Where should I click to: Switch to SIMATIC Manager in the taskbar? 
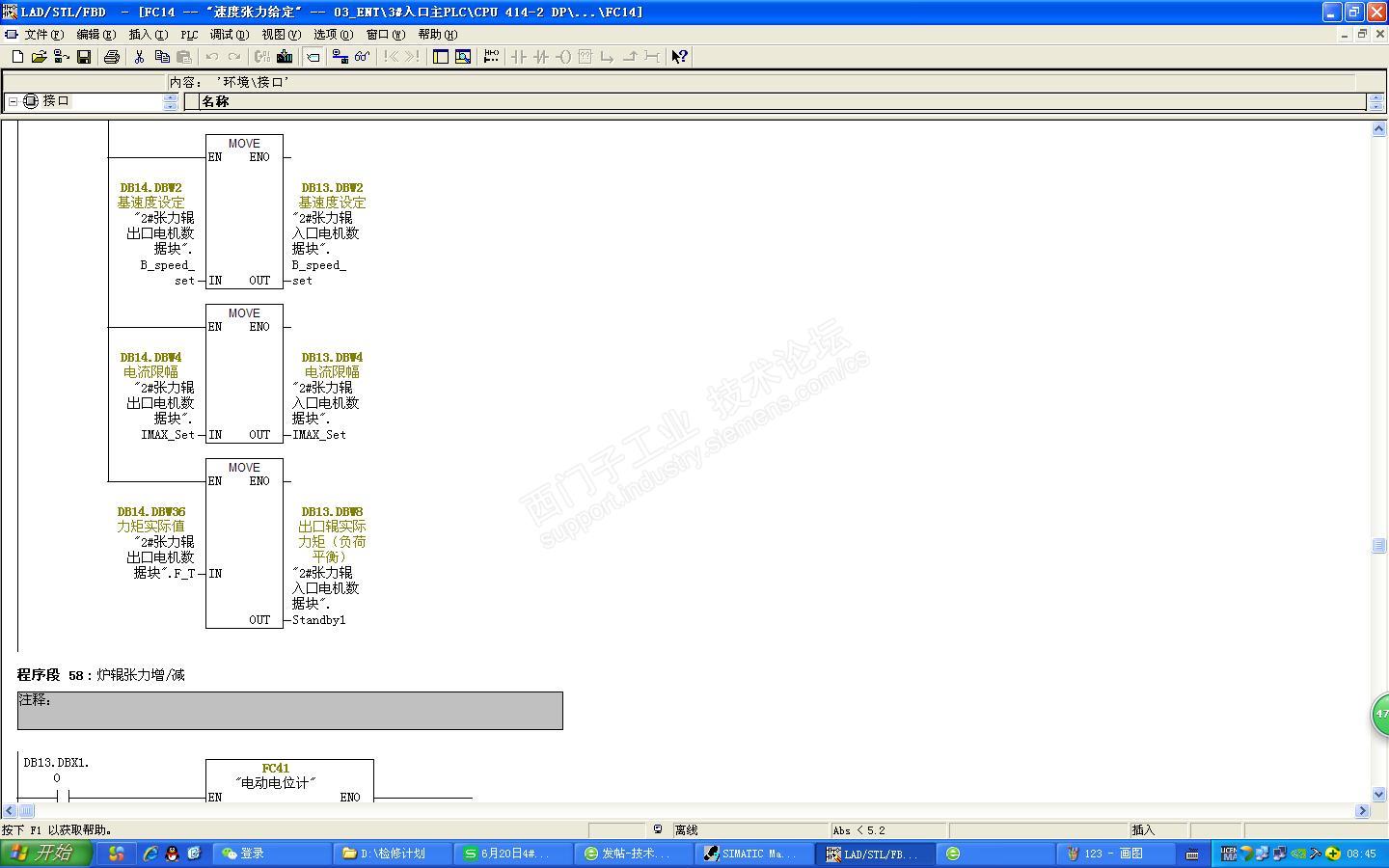tap(754, 854)
